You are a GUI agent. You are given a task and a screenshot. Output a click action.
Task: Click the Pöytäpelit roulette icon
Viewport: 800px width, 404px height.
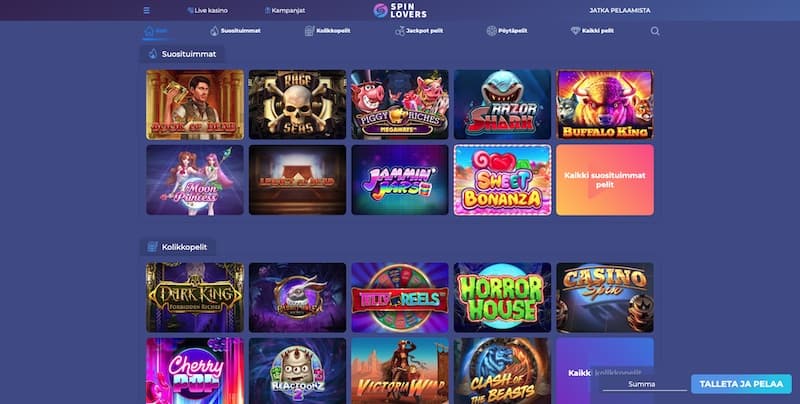(x=491, y=31)
